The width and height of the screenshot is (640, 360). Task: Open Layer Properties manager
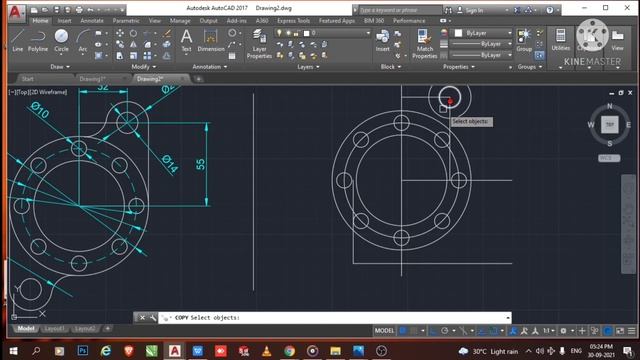[x=259, y=44]
